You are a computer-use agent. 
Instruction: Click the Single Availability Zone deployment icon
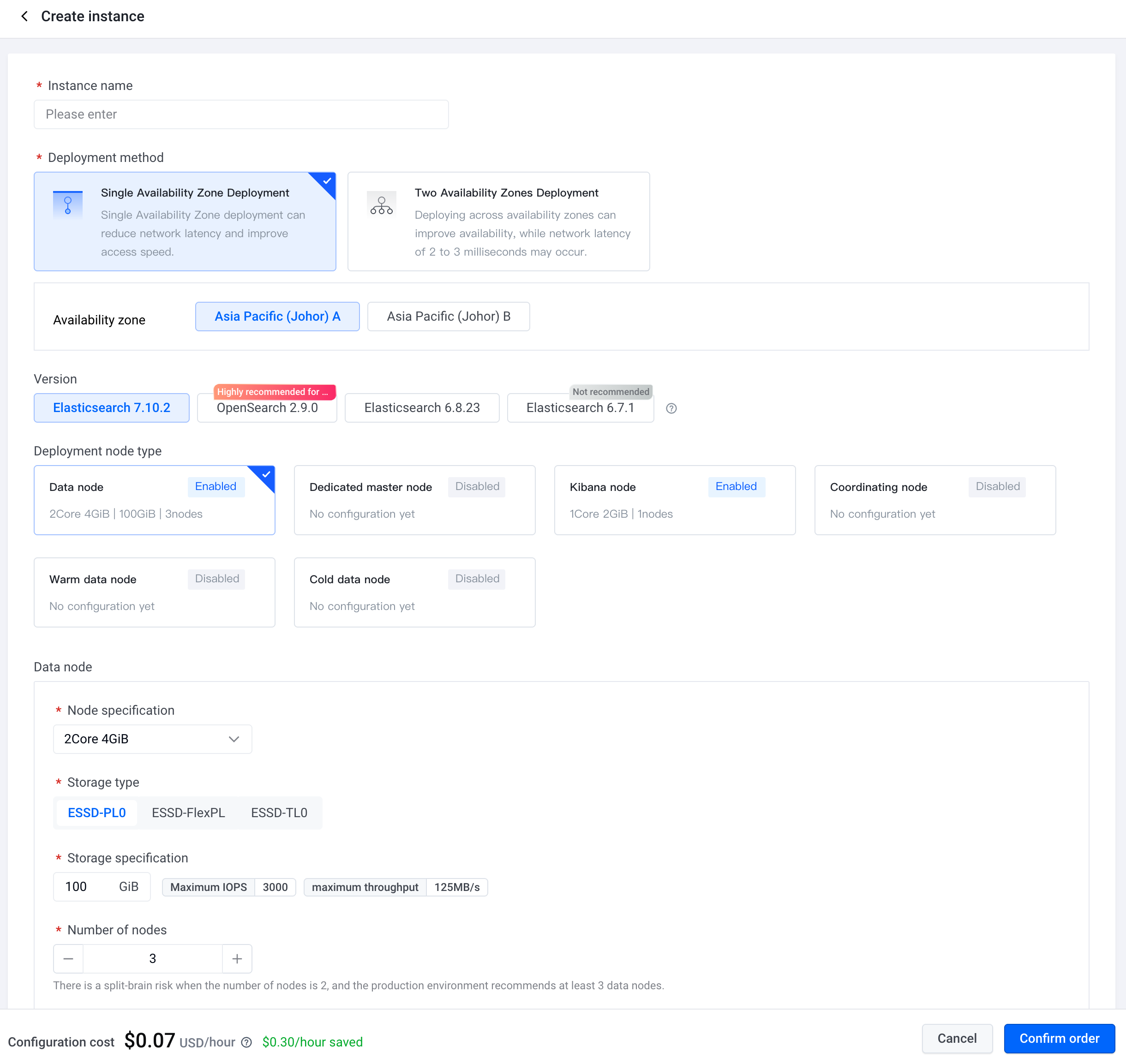coord(67,205)
